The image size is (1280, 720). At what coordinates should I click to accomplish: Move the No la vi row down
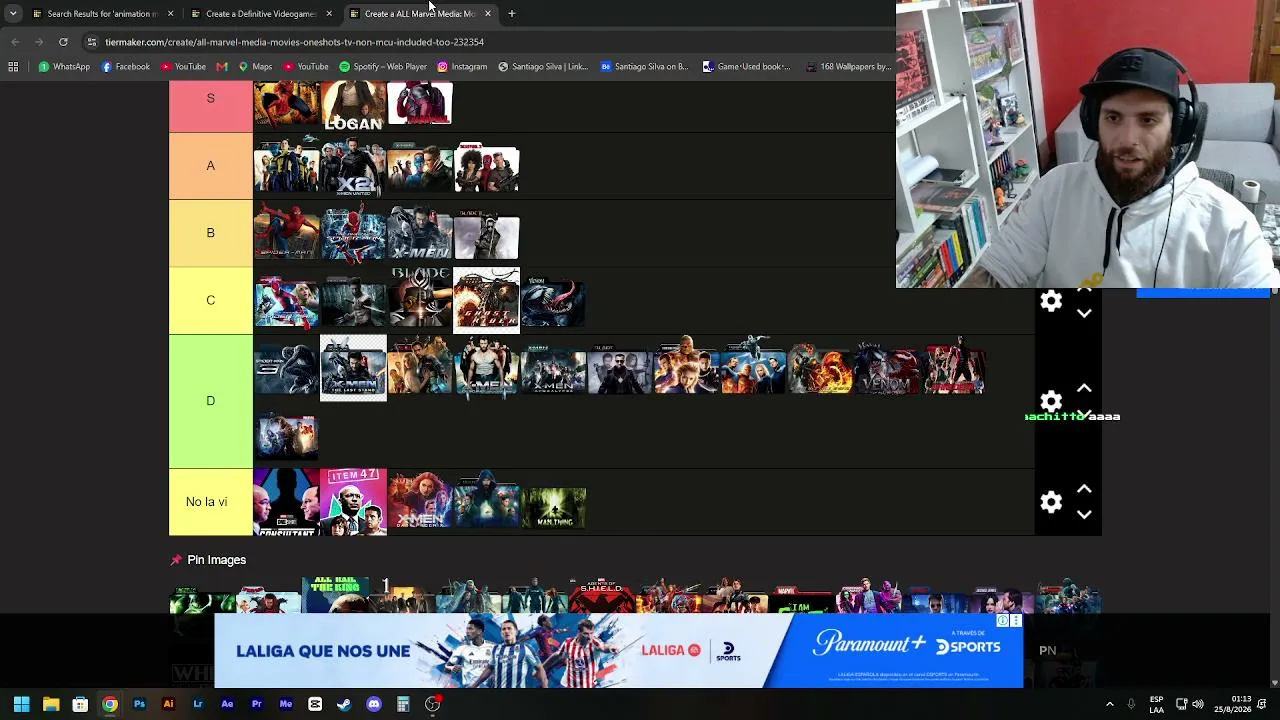click(x=1084, y=514)
